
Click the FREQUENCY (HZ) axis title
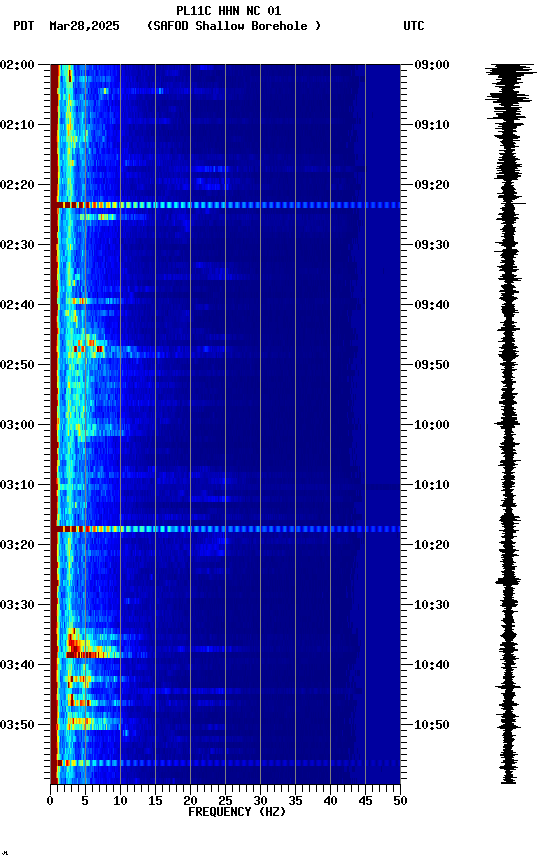pos(237,812)
